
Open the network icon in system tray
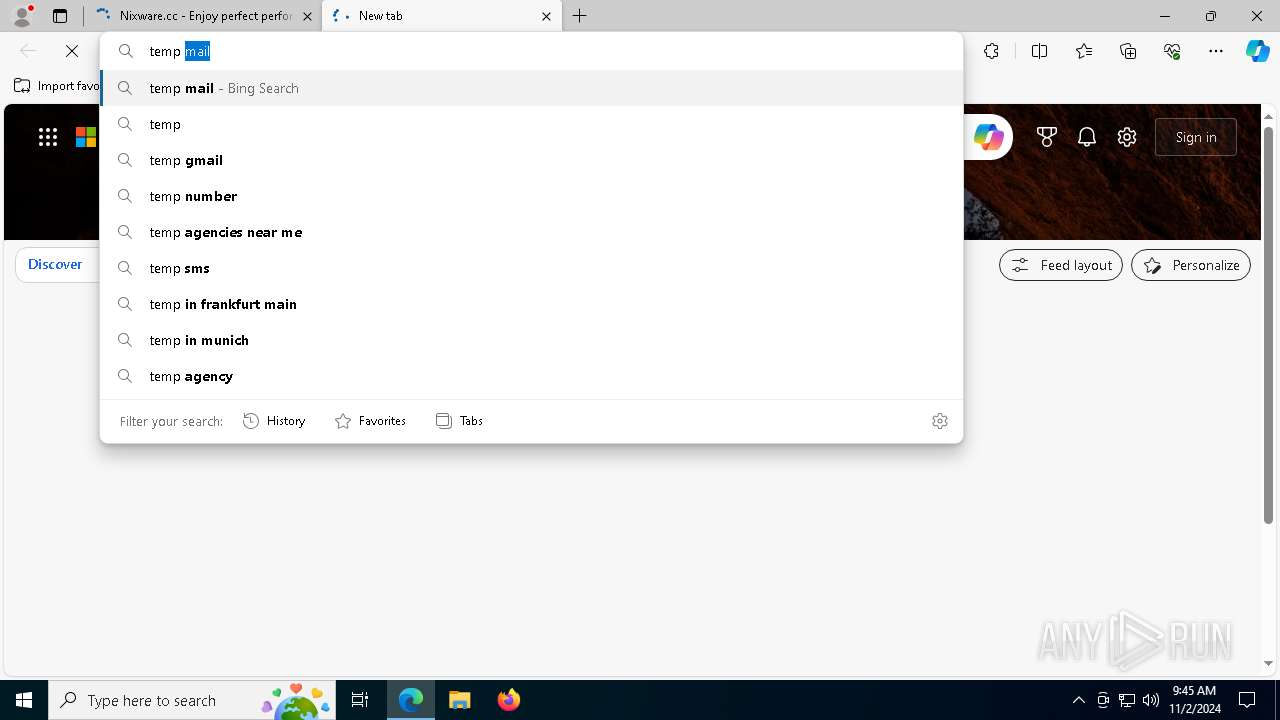(x=1127, y=700)
